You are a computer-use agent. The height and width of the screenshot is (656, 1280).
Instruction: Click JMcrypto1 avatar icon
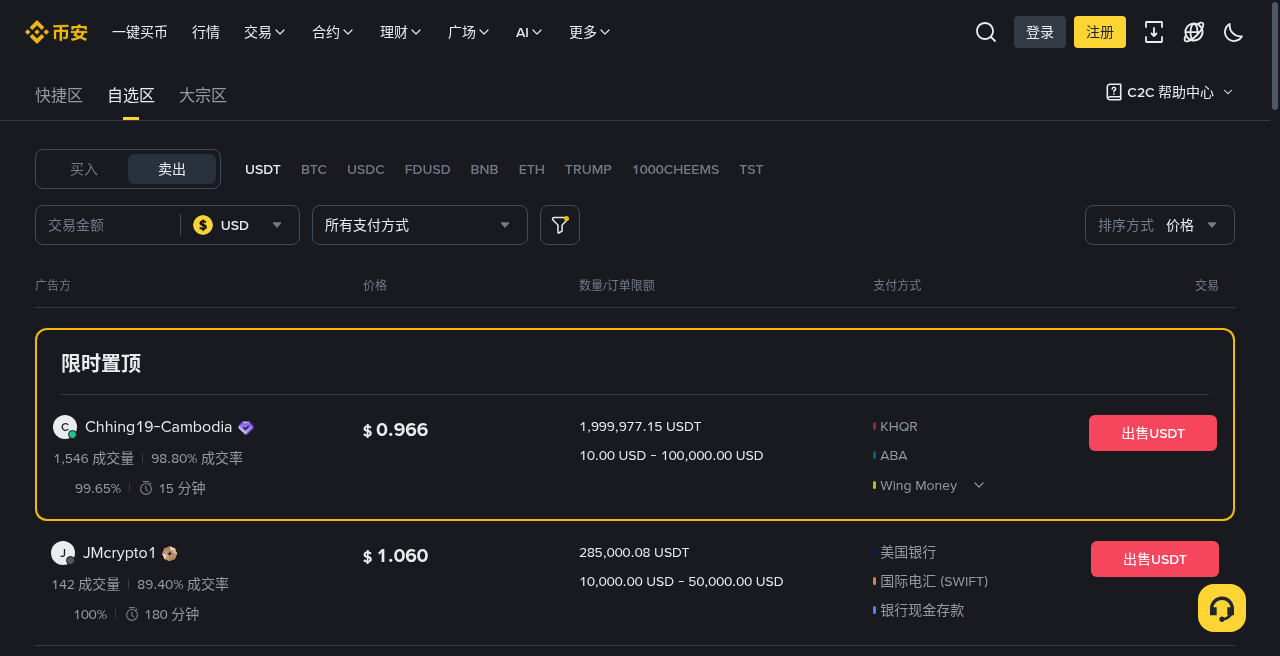coord(63,553)
